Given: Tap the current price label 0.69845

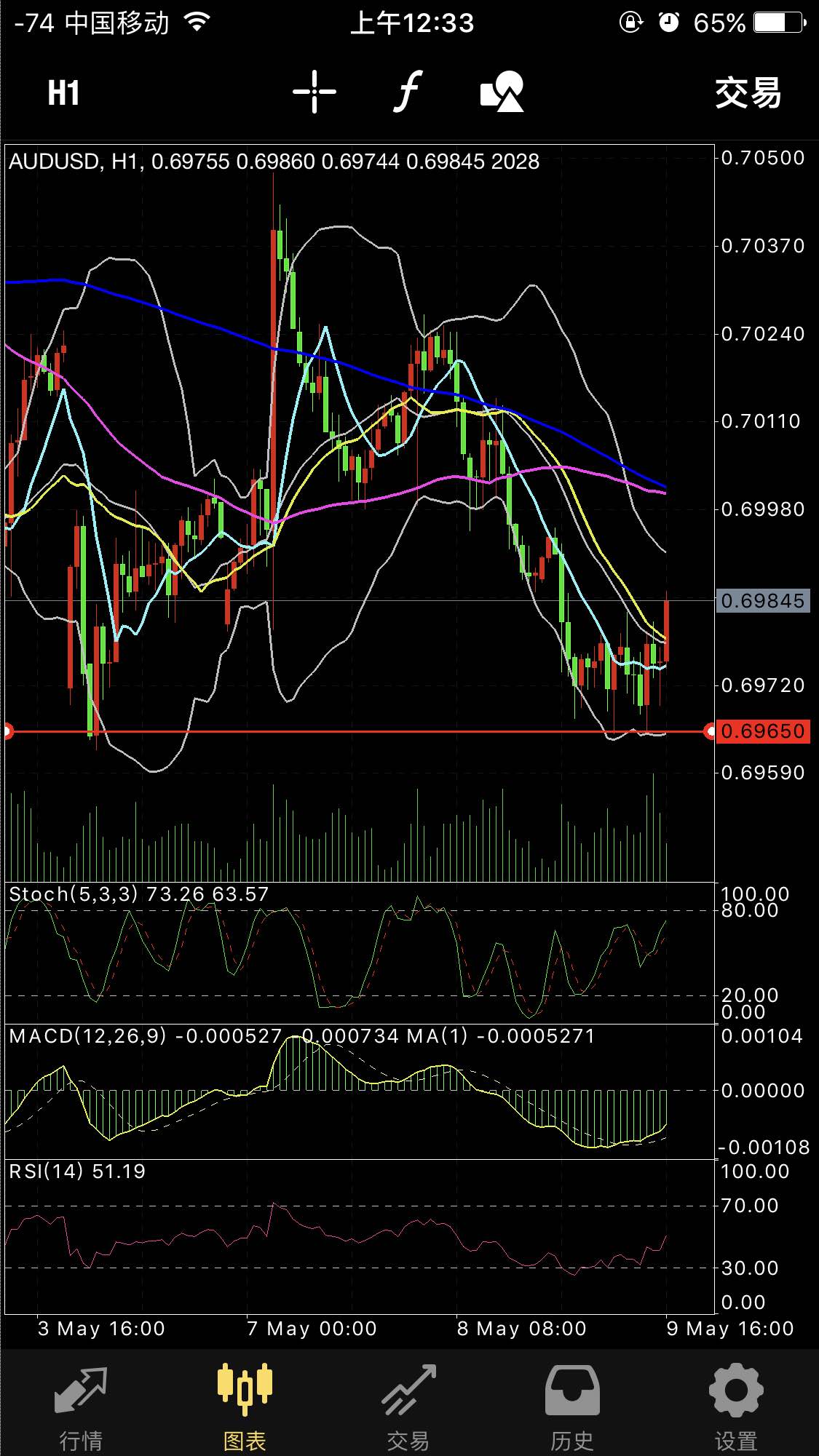Looking at the screenshot, I should click(763, 600).
